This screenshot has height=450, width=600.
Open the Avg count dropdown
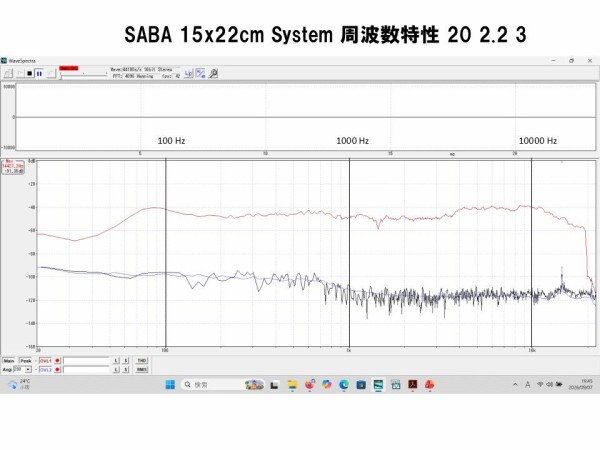(x=28, y=370)
